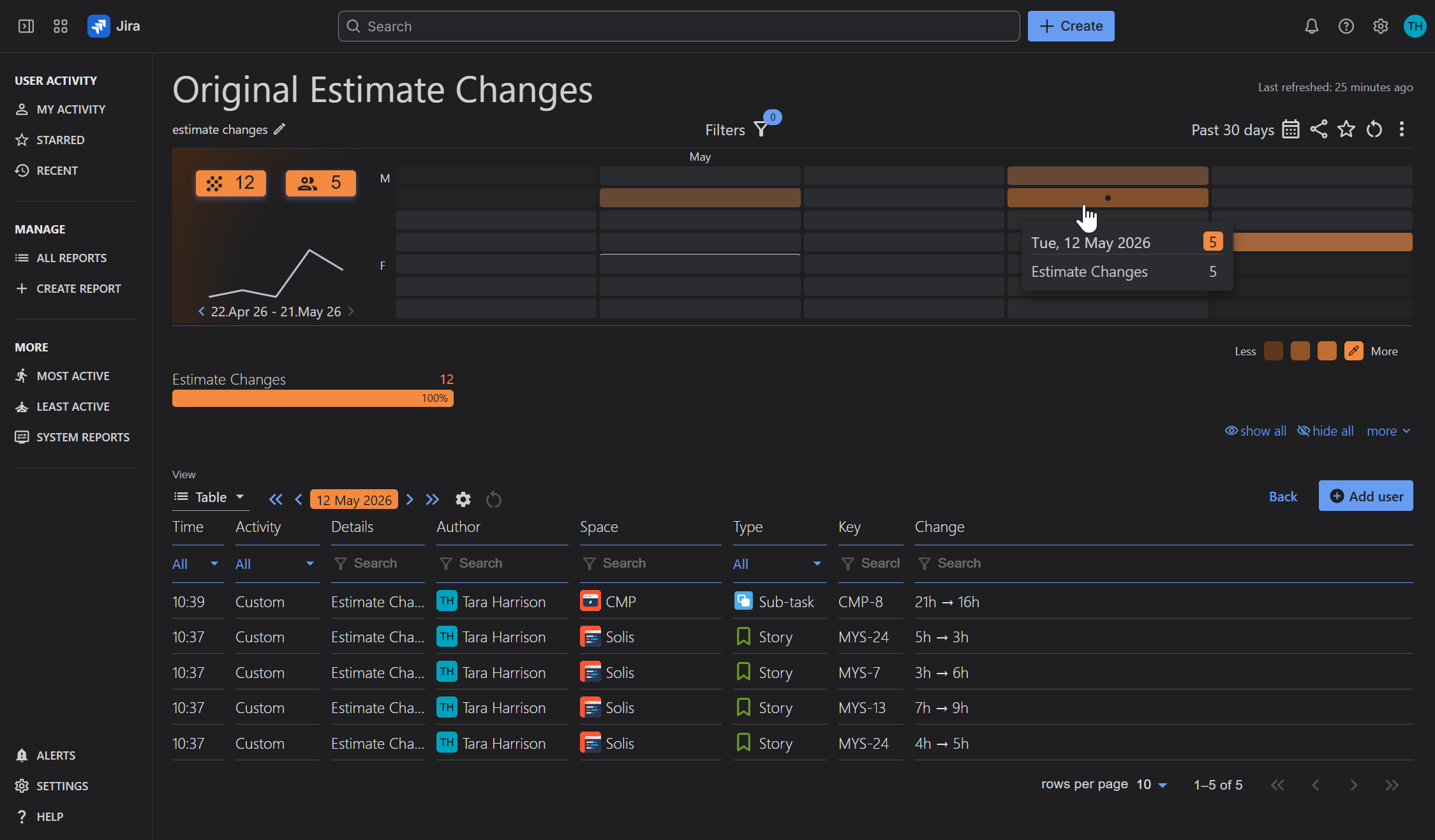Click hide all visibility link
This screenshot has height=840, width=1435.
tap(1325, 431)
